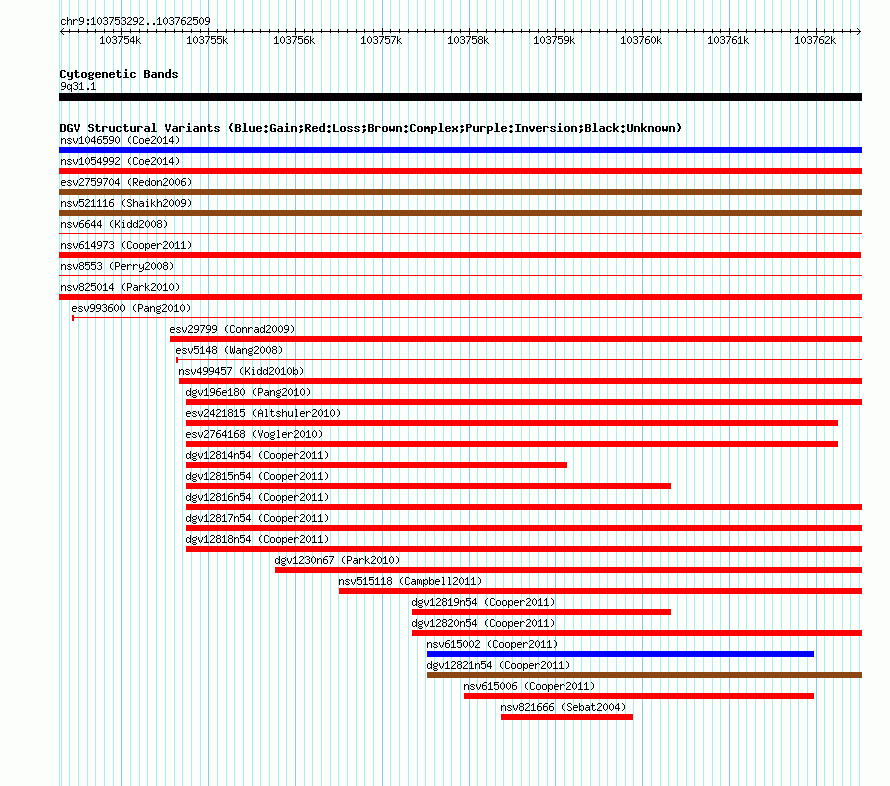Open esv2421815 (Altshuler2010) variant
Image resolution: width=890 pixels, height=786 pixels.
263,413
